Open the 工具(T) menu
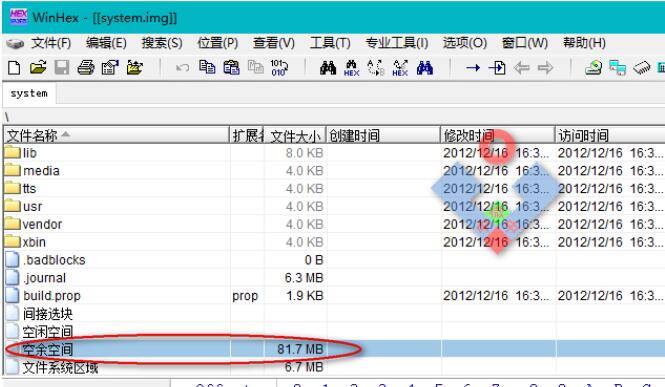This screenshot has width=665, height=387. (330, 43)
